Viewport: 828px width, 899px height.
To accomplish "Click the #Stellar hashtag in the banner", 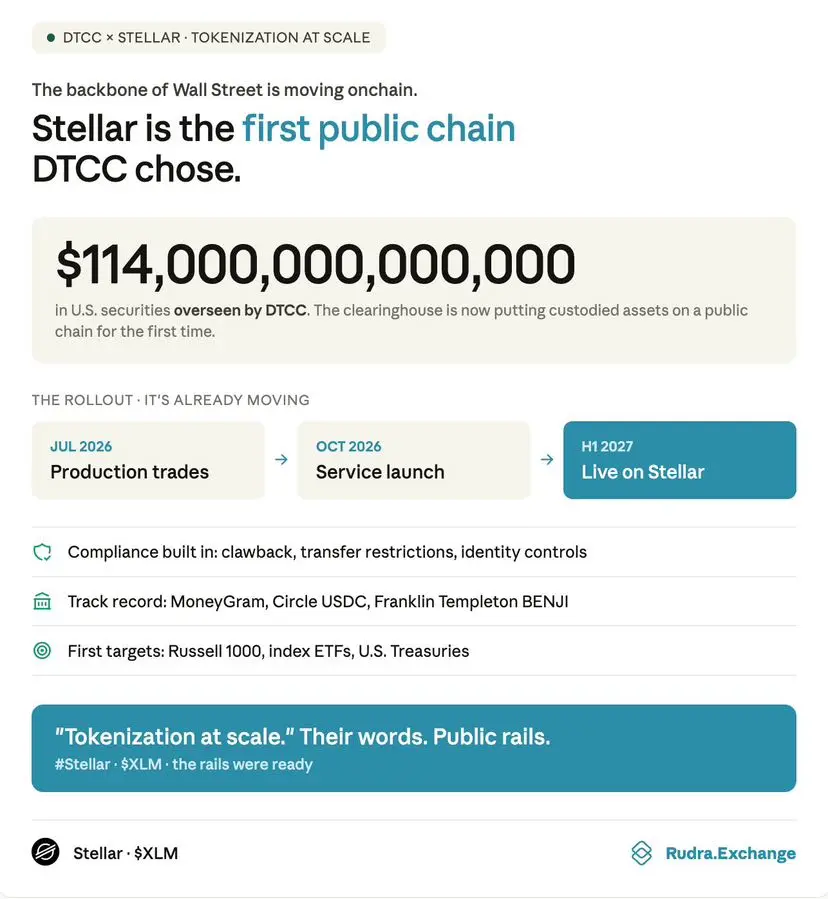I will (83, 764).
